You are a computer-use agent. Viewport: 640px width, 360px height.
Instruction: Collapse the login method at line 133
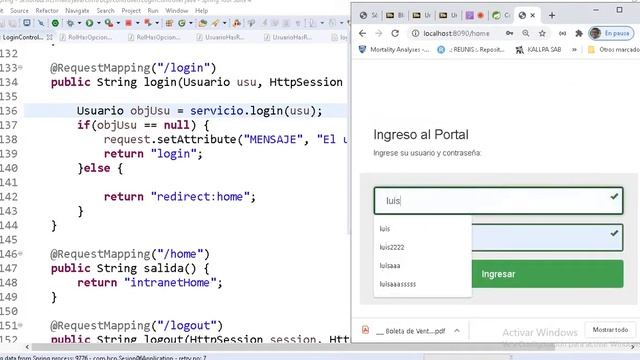point(20,67)
